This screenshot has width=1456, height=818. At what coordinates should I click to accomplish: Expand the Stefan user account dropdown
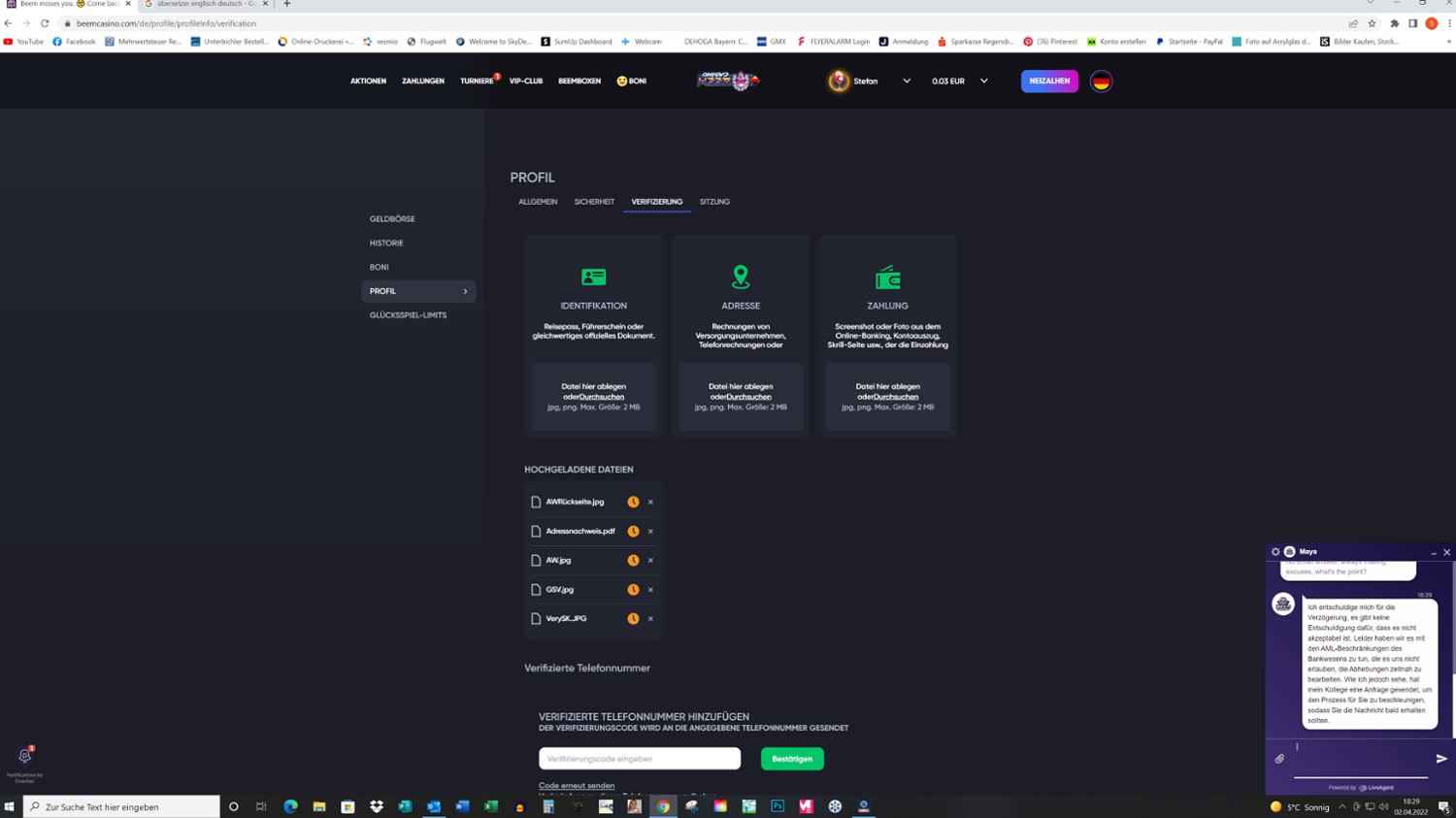(x=907, y=82)
